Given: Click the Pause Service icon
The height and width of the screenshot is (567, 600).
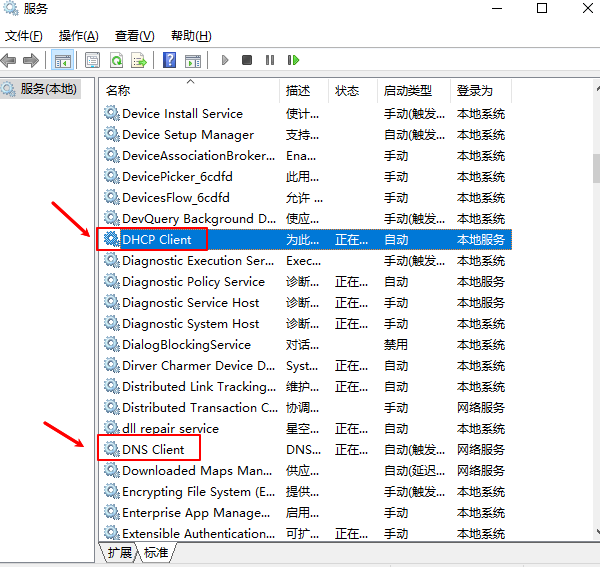Looking at the screenshot, I should (270, 60).
